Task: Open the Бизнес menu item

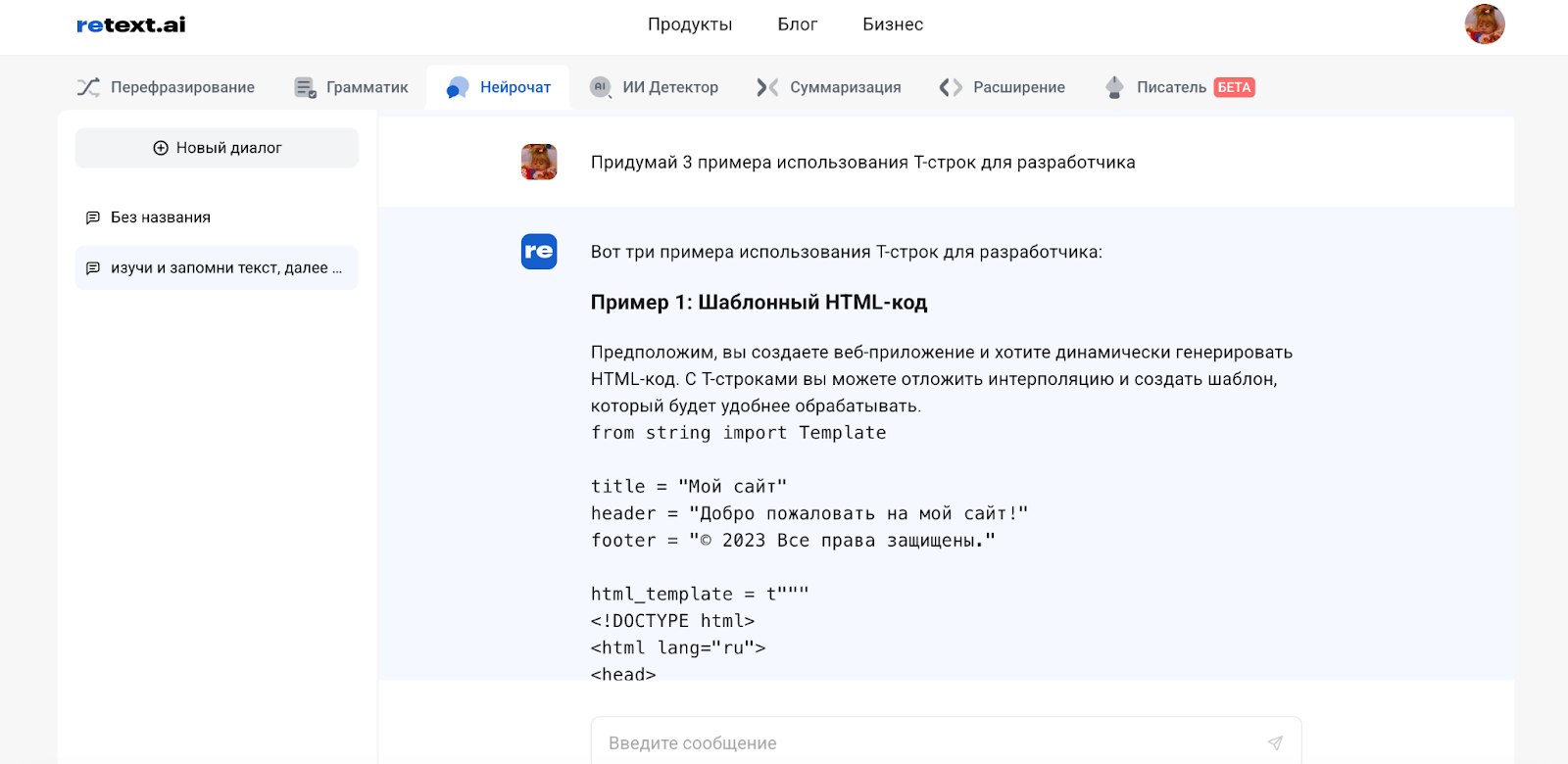Action: click(x=893, y=24)
